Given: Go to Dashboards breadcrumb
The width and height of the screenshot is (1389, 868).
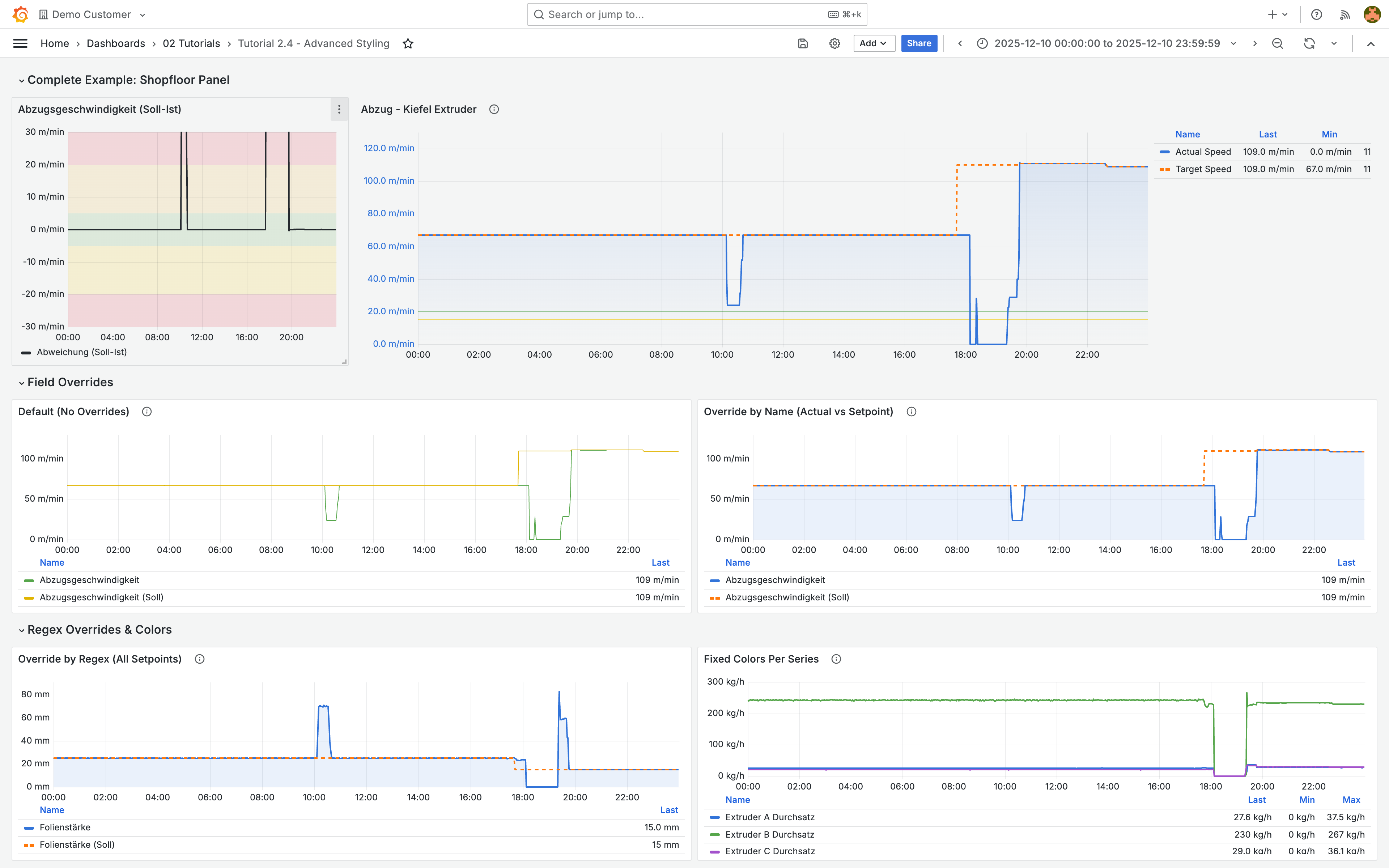Looking at the screenshot, I should (115, 44).
